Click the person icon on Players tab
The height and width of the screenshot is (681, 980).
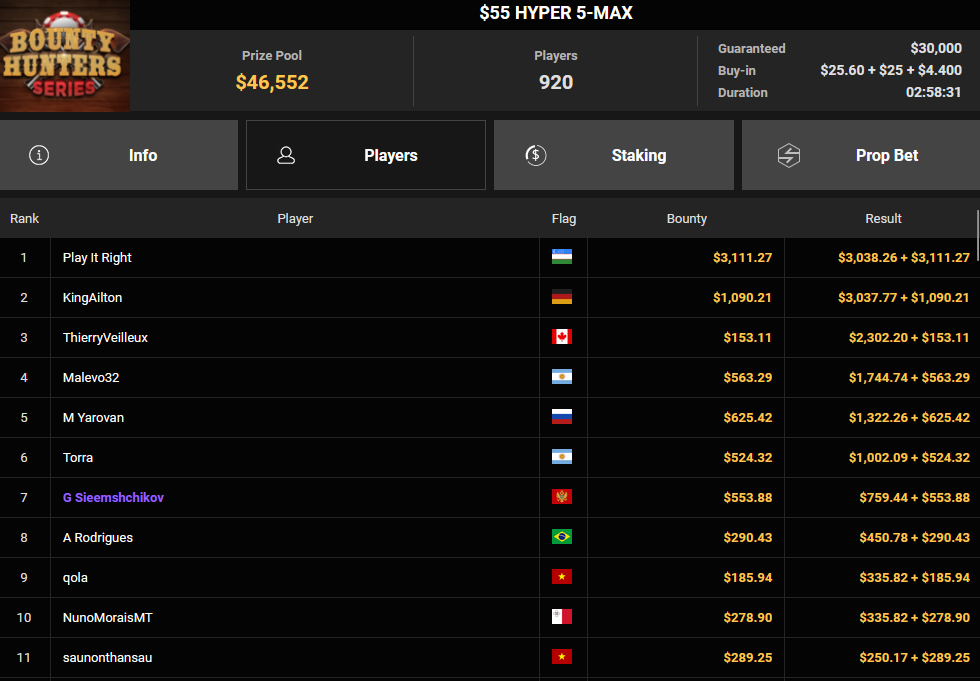tap(286, 155)
